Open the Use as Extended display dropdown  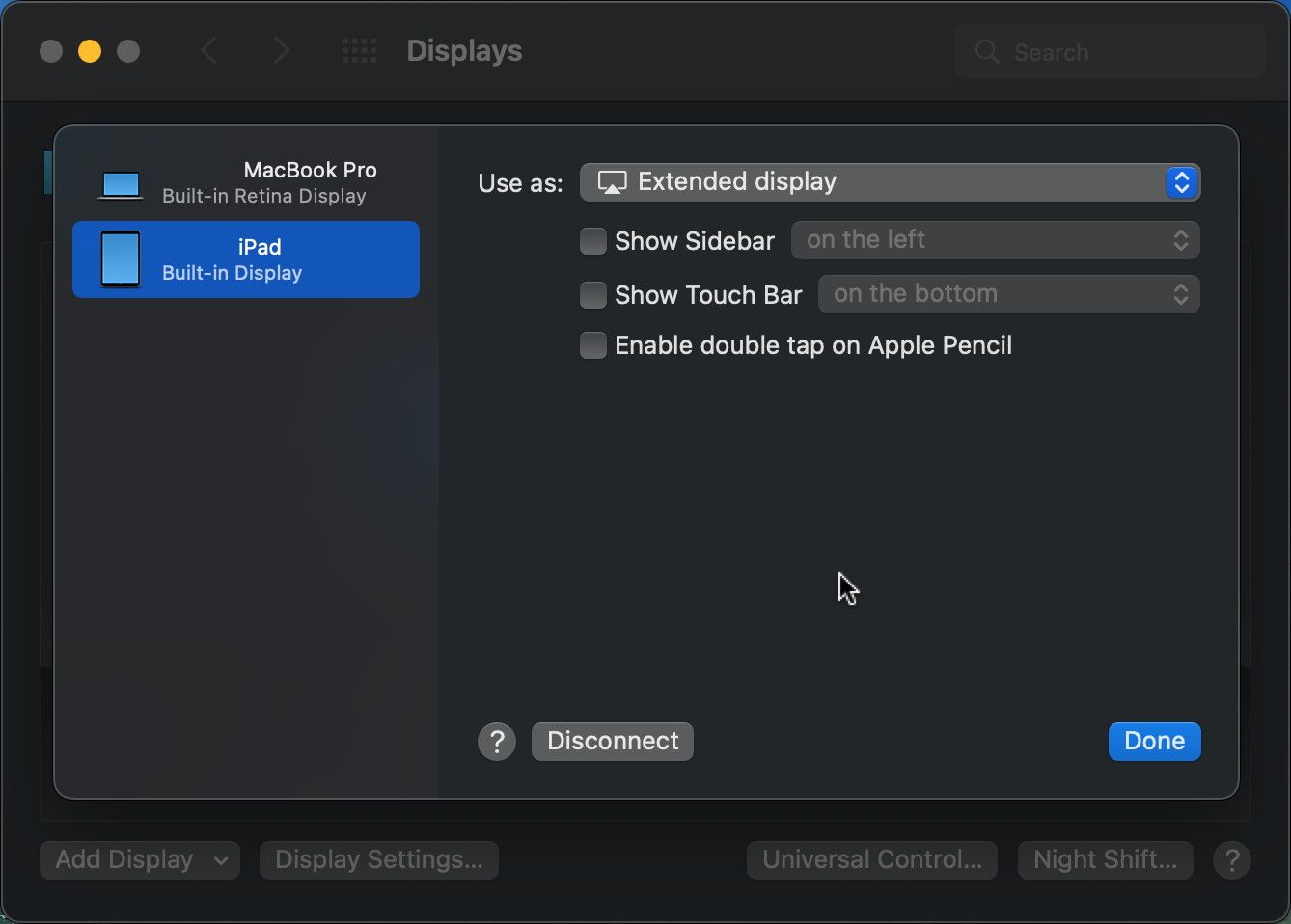890,182
